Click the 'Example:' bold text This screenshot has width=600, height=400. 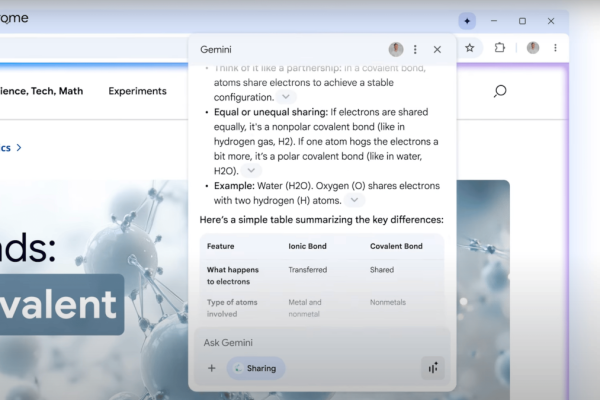(x=234, y=186)
